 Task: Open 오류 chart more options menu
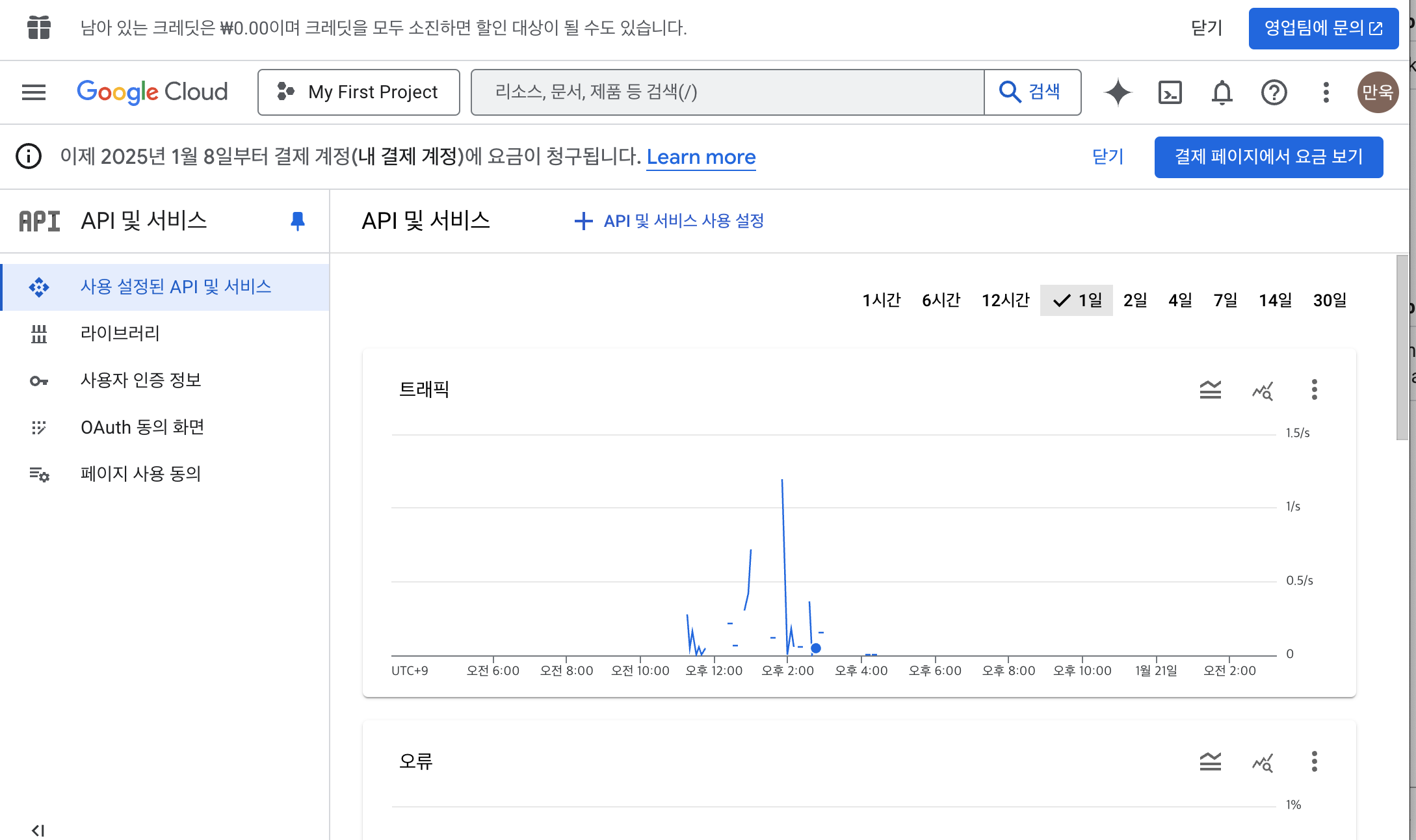(1314, 761)
